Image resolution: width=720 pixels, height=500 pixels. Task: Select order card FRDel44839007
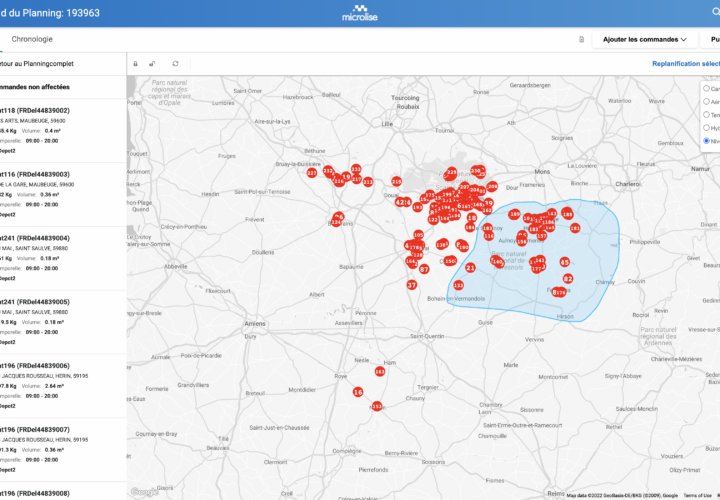tap(63, 449)
